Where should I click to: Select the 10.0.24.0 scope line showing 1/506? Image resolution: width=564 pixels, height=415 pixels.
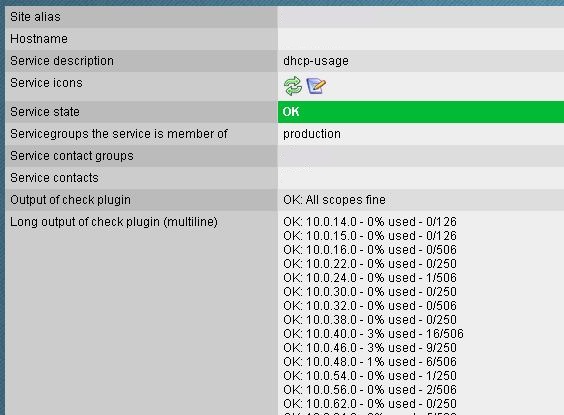click(x=370, y=278)
